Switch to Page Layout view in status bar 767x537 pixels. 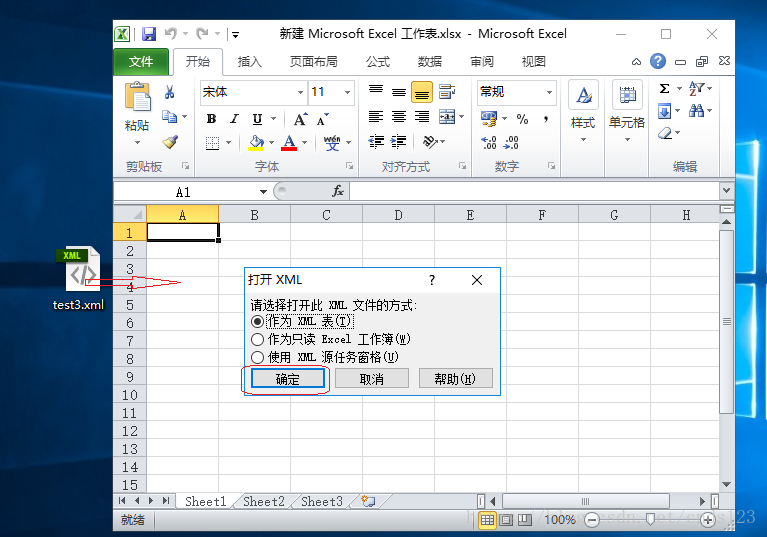(x=506, y=519)
